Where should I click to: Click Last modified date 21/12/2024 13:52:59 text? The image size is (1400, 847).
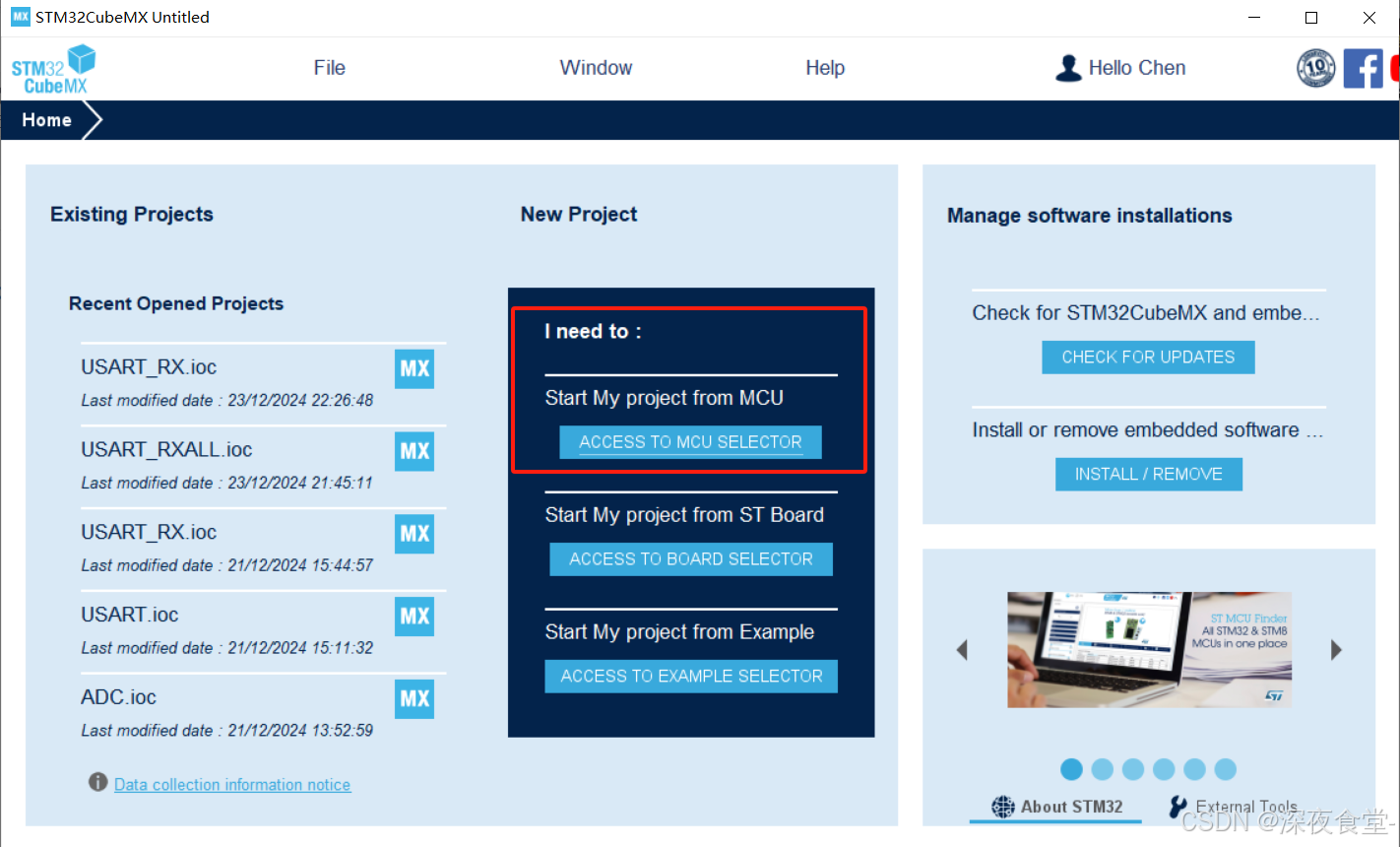227,731
